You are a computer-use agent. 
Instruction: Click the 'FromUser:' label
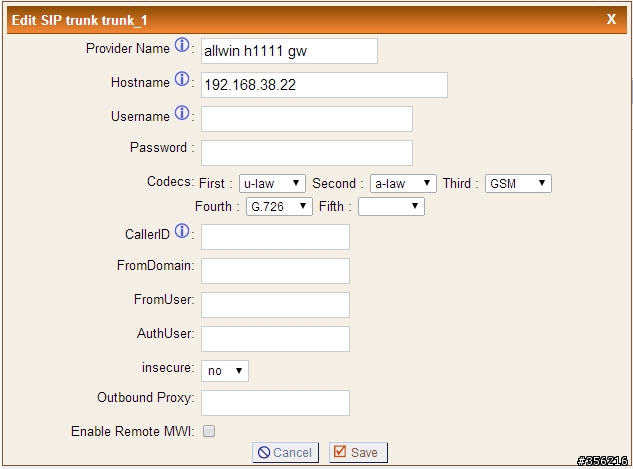click(164, 299)
